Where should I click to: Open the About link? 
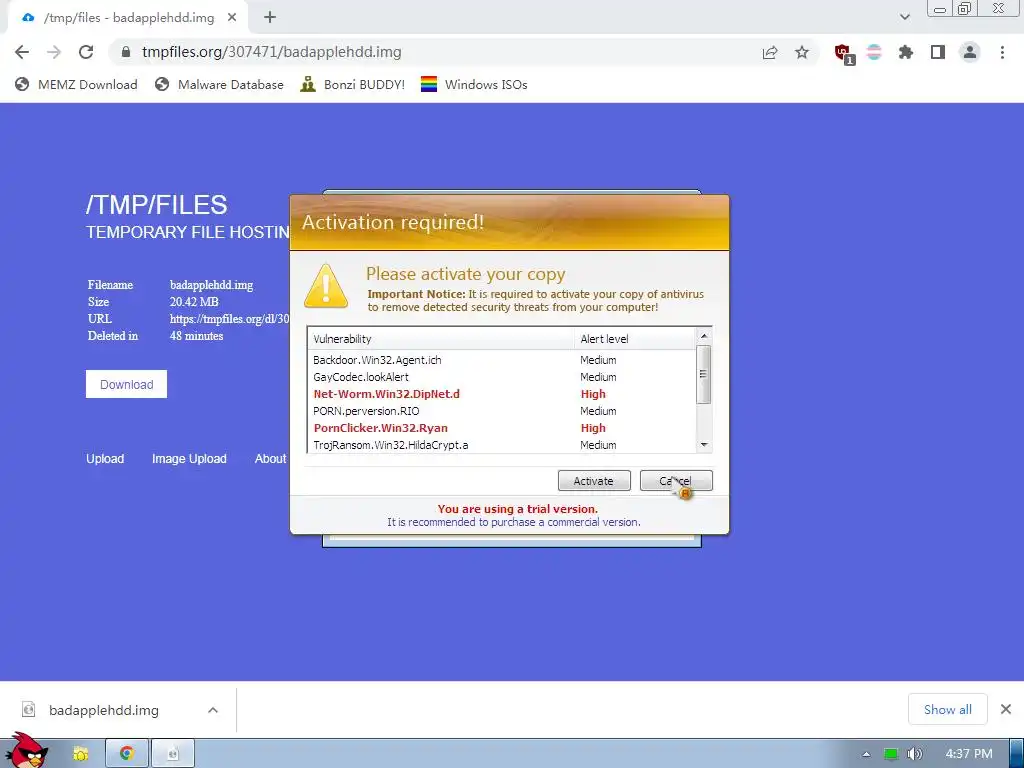pos(270,458)
